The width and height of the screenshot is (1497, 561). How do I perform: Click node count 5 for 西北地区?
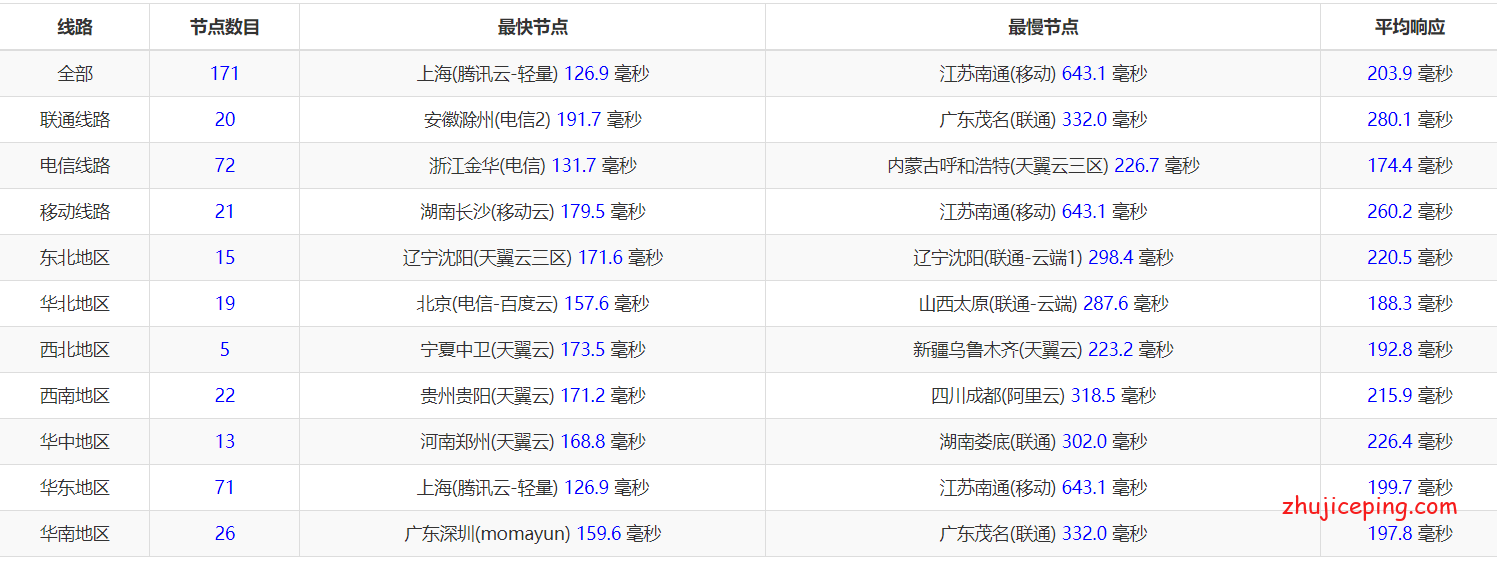225,350
